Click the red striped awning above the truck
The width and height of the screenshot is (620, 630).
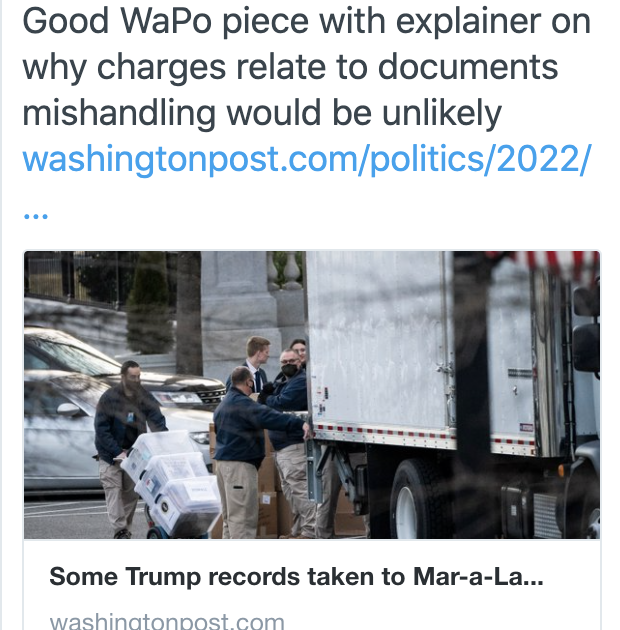click(x=550, y=263)
